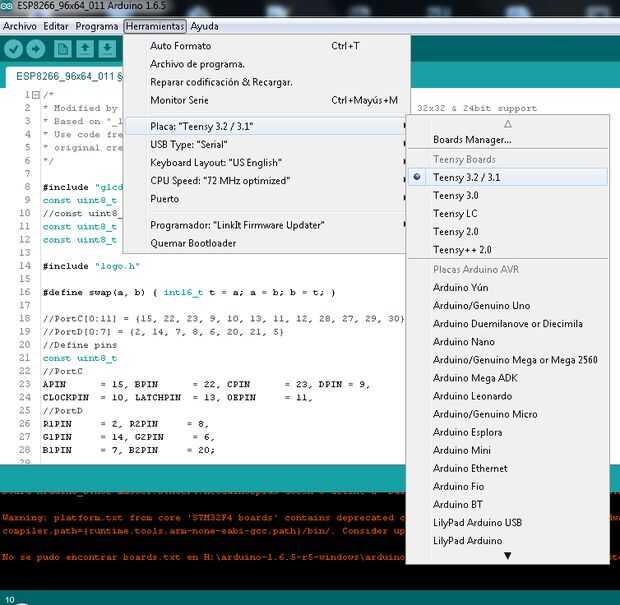Open the Ayuda menu
The height and width of the screenshot is (605, 620).
tap(204, 26)
